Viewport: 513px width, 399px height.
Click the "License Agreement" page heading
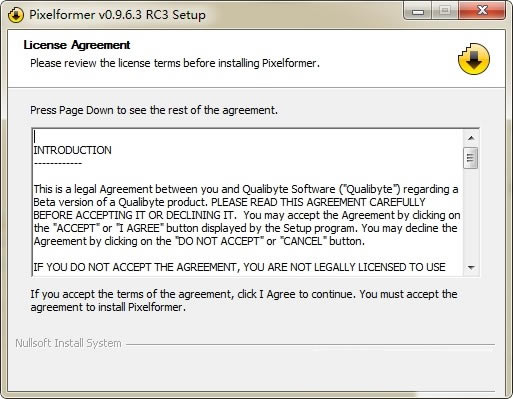pyautogui.click(x=77, y=45)
